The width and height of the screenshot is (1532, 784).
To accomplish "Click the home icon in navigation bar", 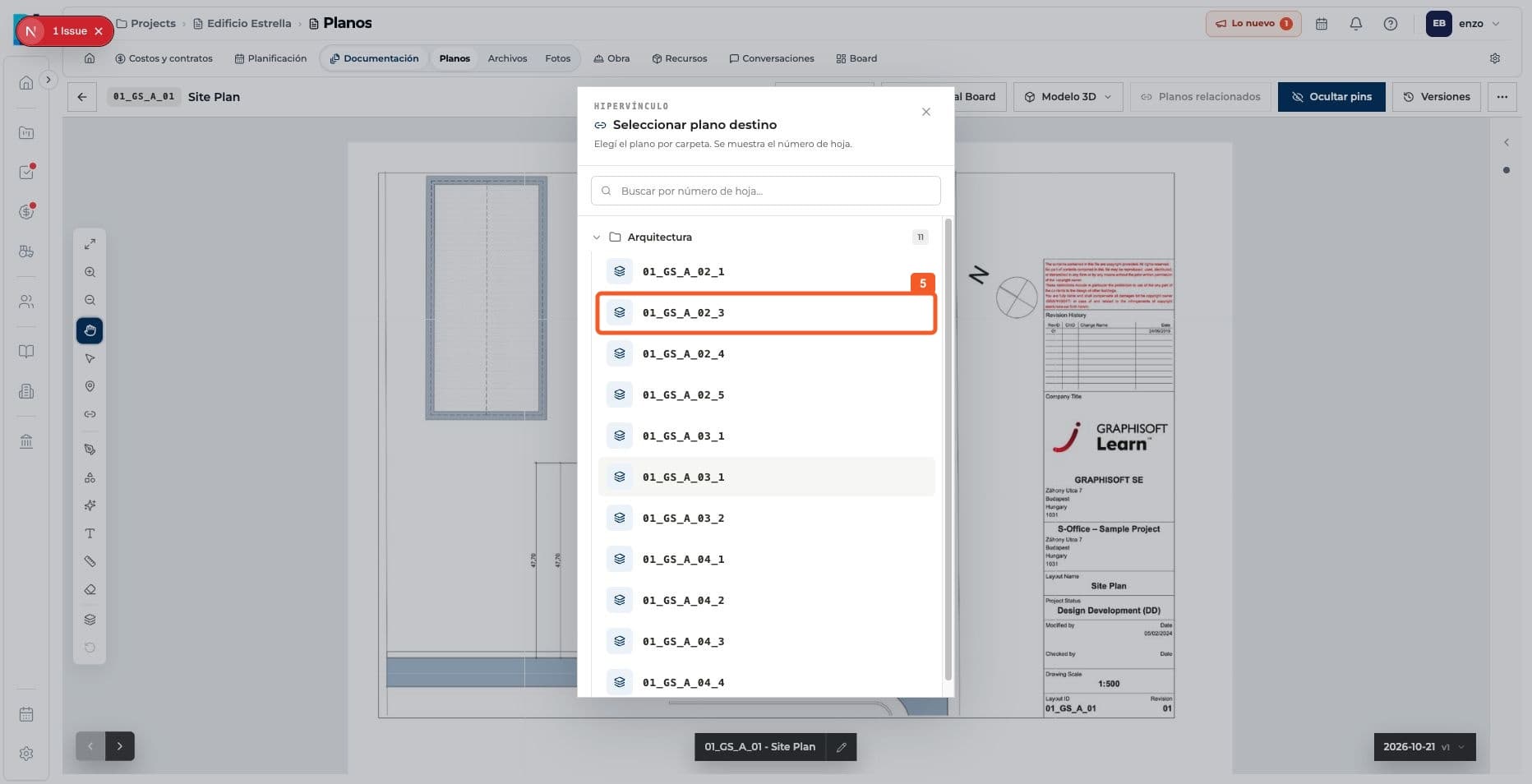I will point(90,58).
